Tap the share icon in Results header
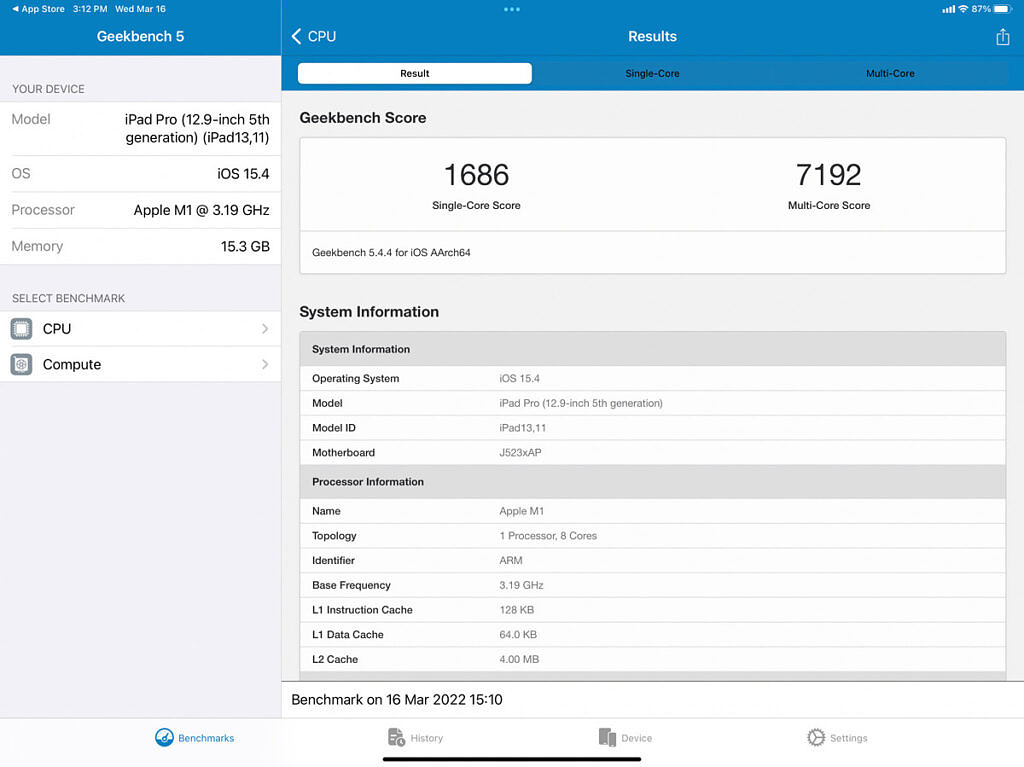The width and height of the screenshot is (1024, 767). click(1002, 37)
